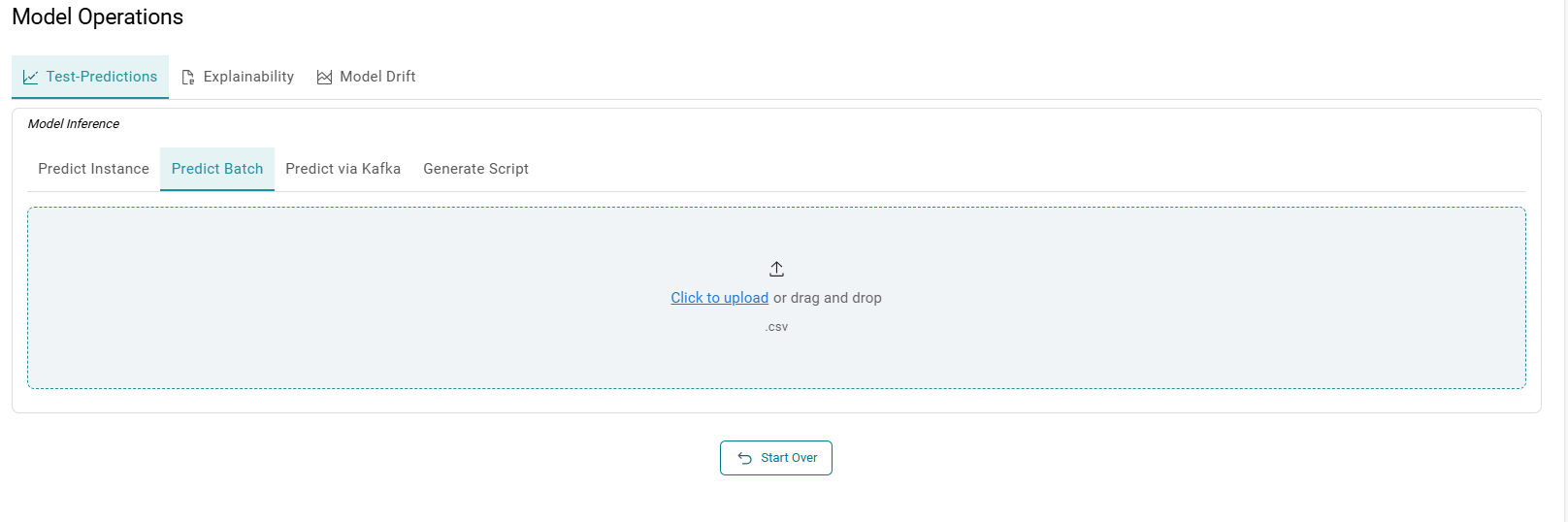Click the undo arrow icon in Start Over

click(x=745, y=458)
